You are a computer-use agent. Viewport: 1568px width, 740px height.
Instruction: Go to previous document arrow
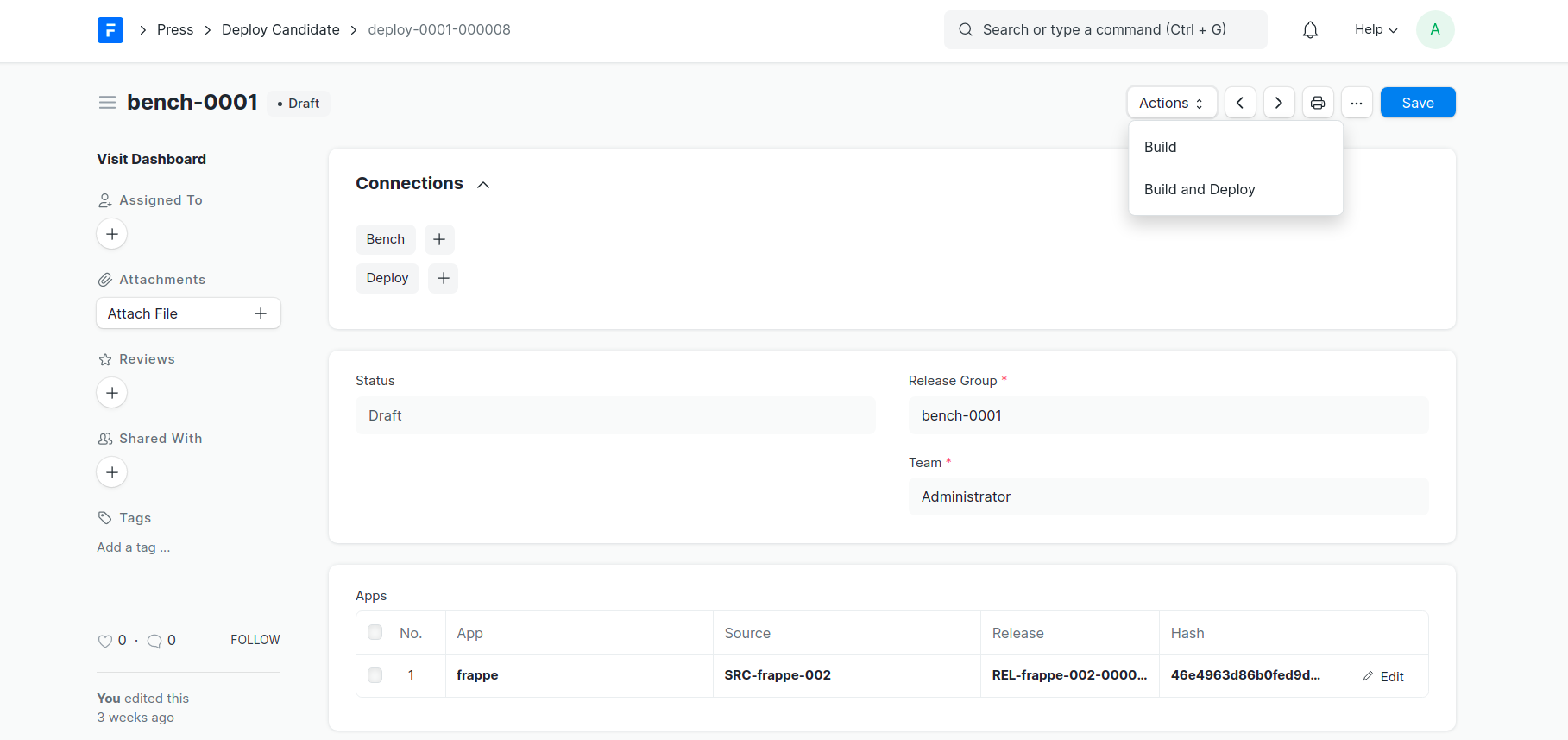click(1240, 103)
